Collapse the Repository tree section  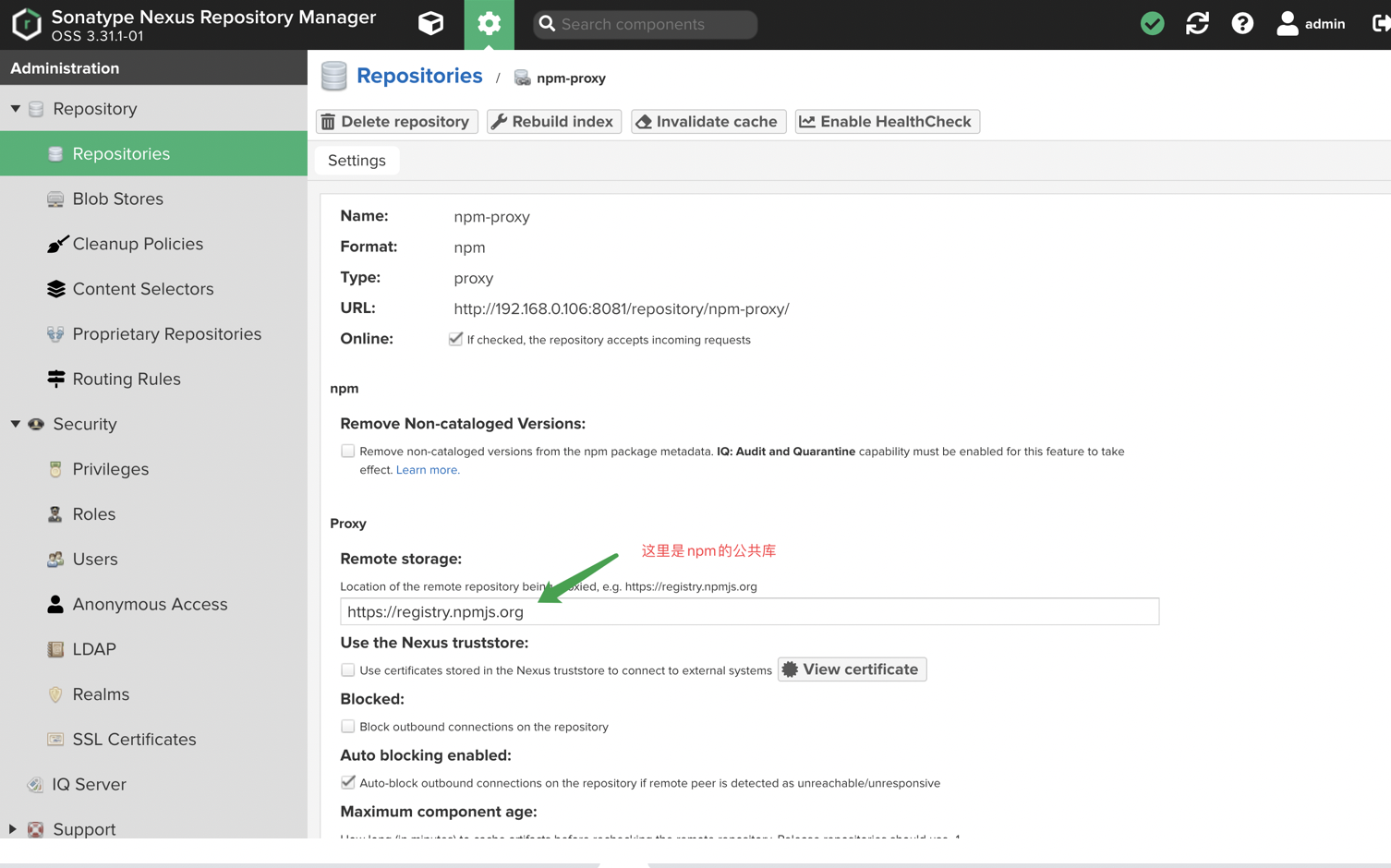point(16,109)
